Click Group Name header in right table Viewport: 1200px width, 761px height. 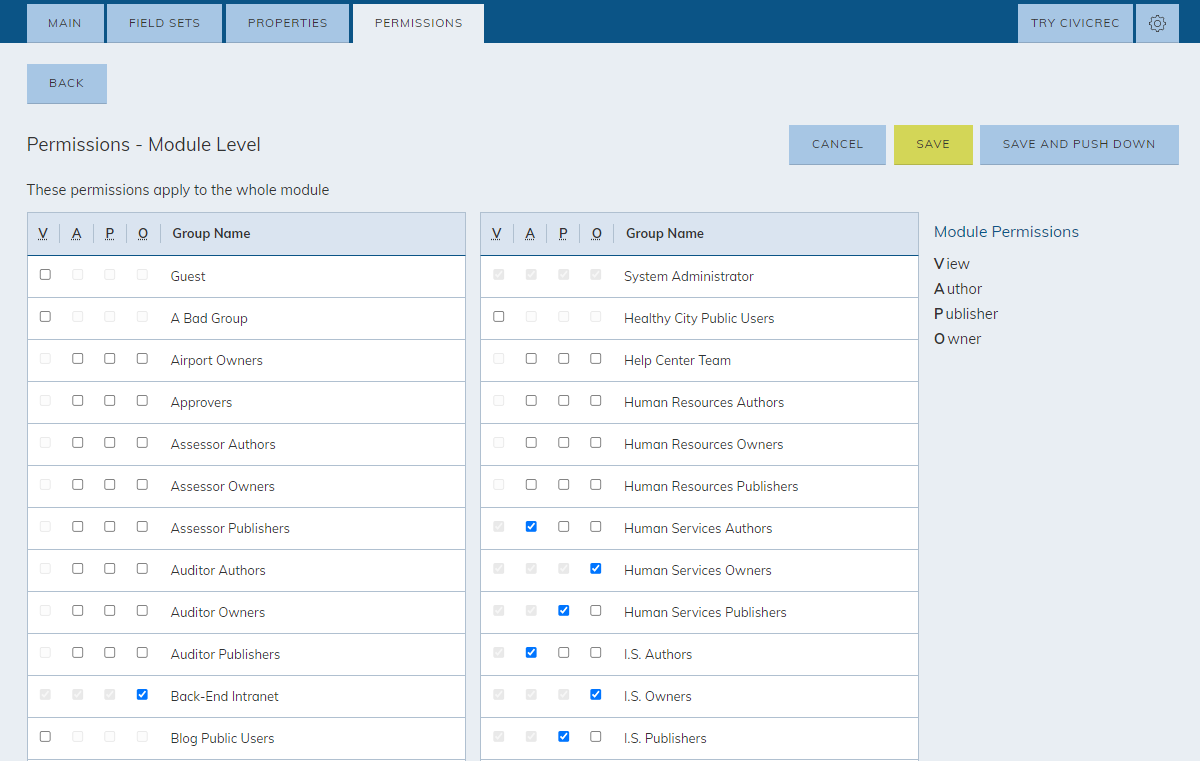[x=665, y=234]
